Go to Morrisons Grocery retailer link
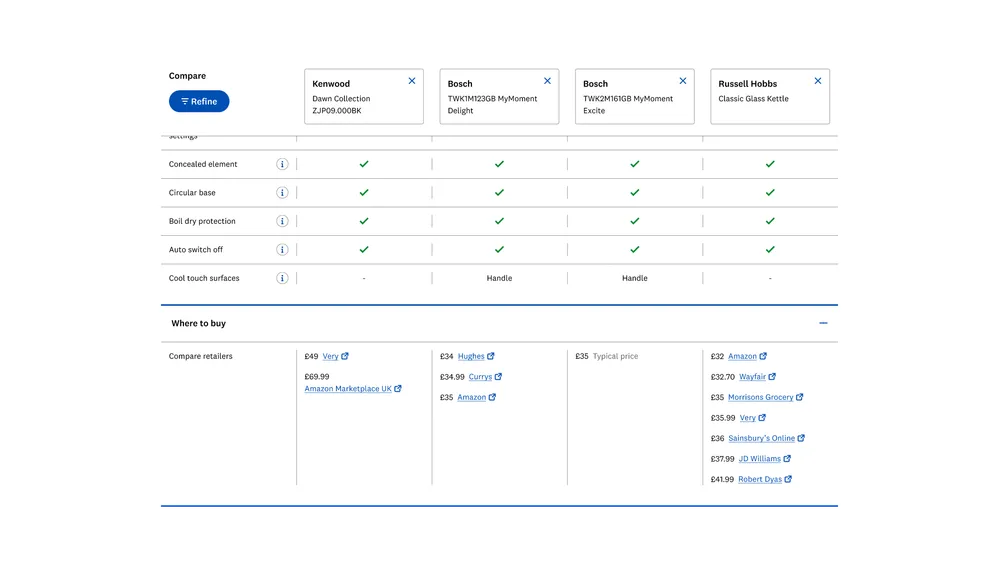 pos(760,397)
